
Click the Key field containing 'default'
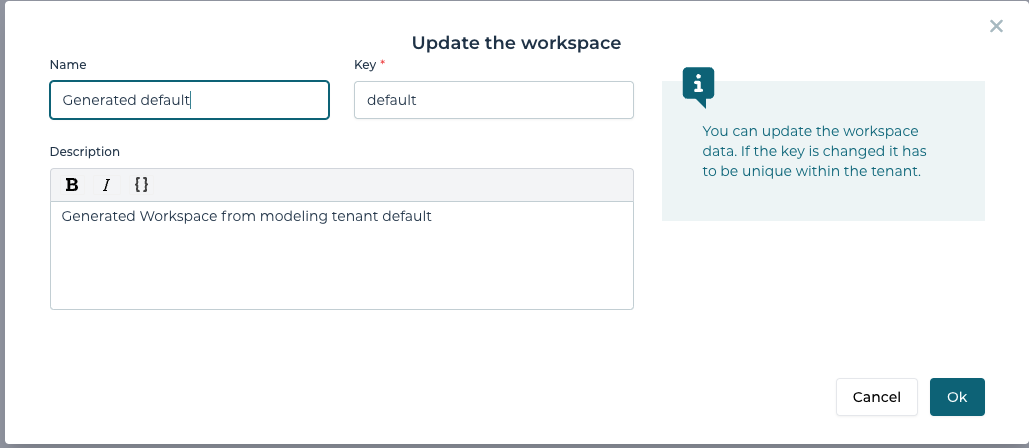pyautogui.click(x=493, y=100)
